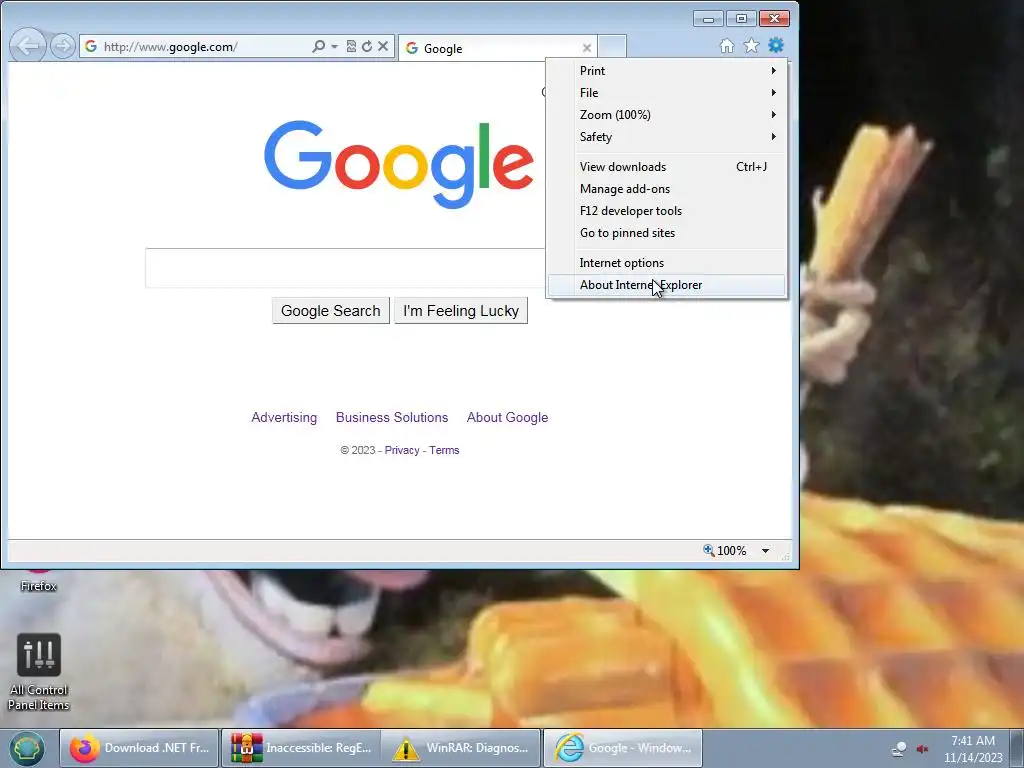Open the Advertising link
The image size is (1024, 768).
(284, 417)
